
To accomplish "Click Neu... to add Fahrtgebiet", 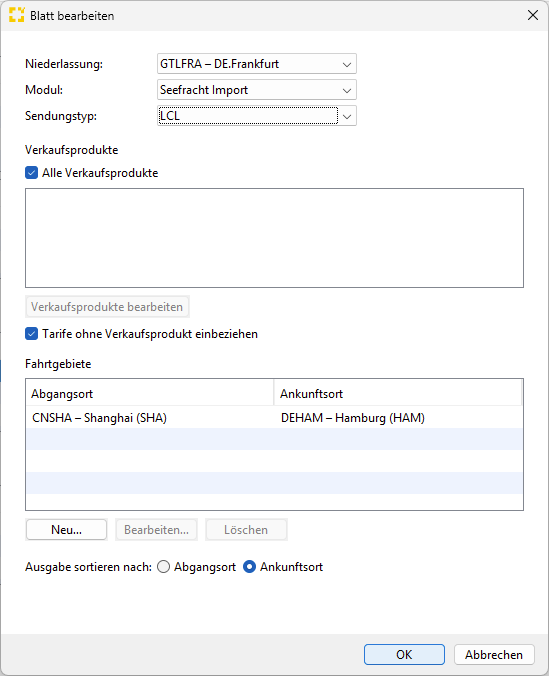I will [66, 529].
